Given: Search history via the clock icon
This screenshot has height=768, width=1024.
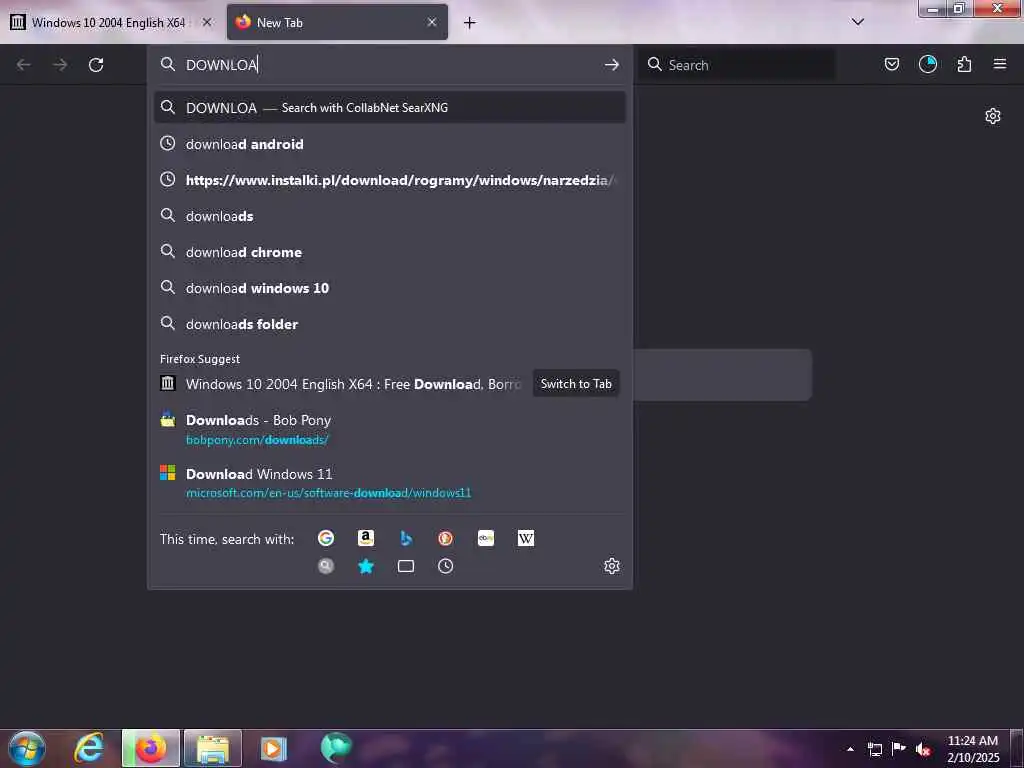Looking at the screenshot, I should pos(445,566).
